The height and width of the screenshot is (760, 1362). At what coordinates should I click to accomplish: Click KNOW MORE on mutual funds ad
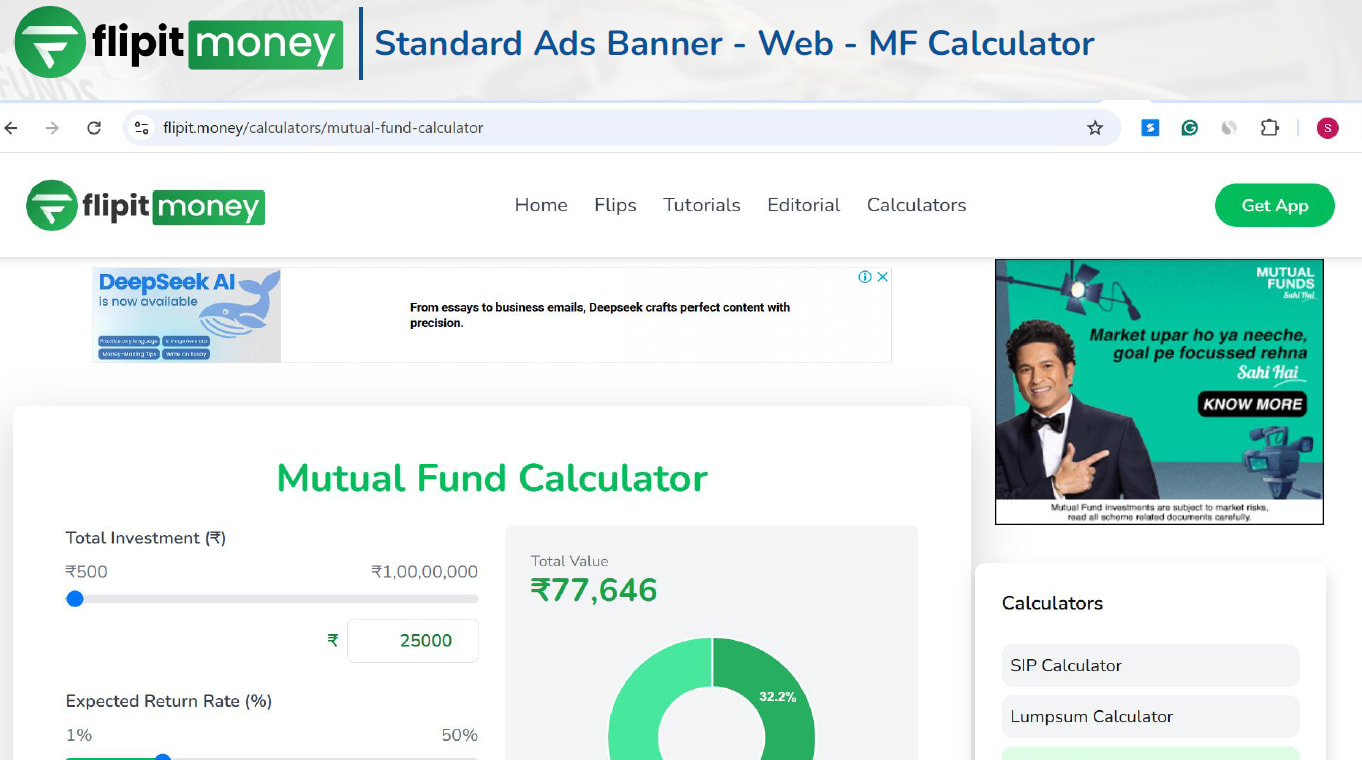click(x=1252, y=404)
